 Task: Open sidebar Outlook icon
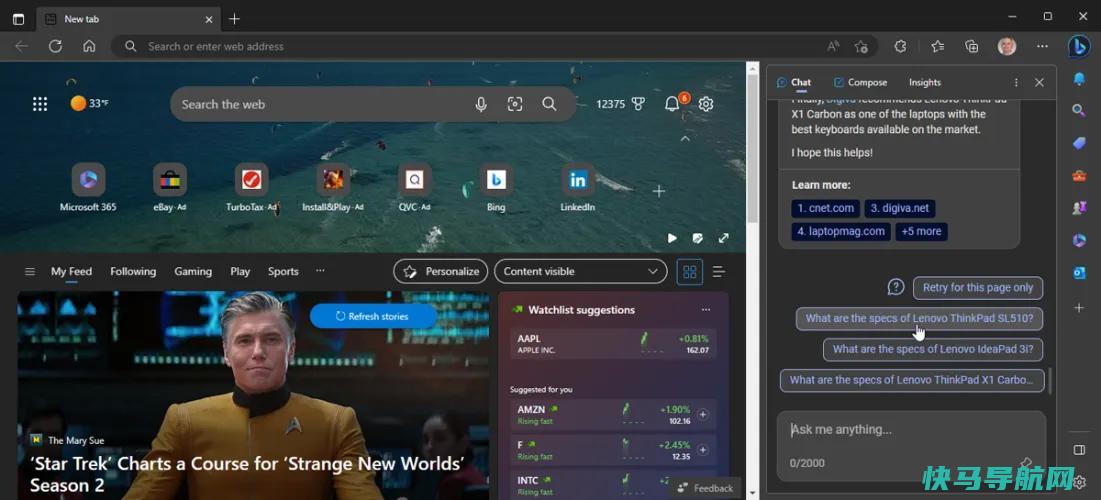pyautogui.click(x=1079, y=273)
